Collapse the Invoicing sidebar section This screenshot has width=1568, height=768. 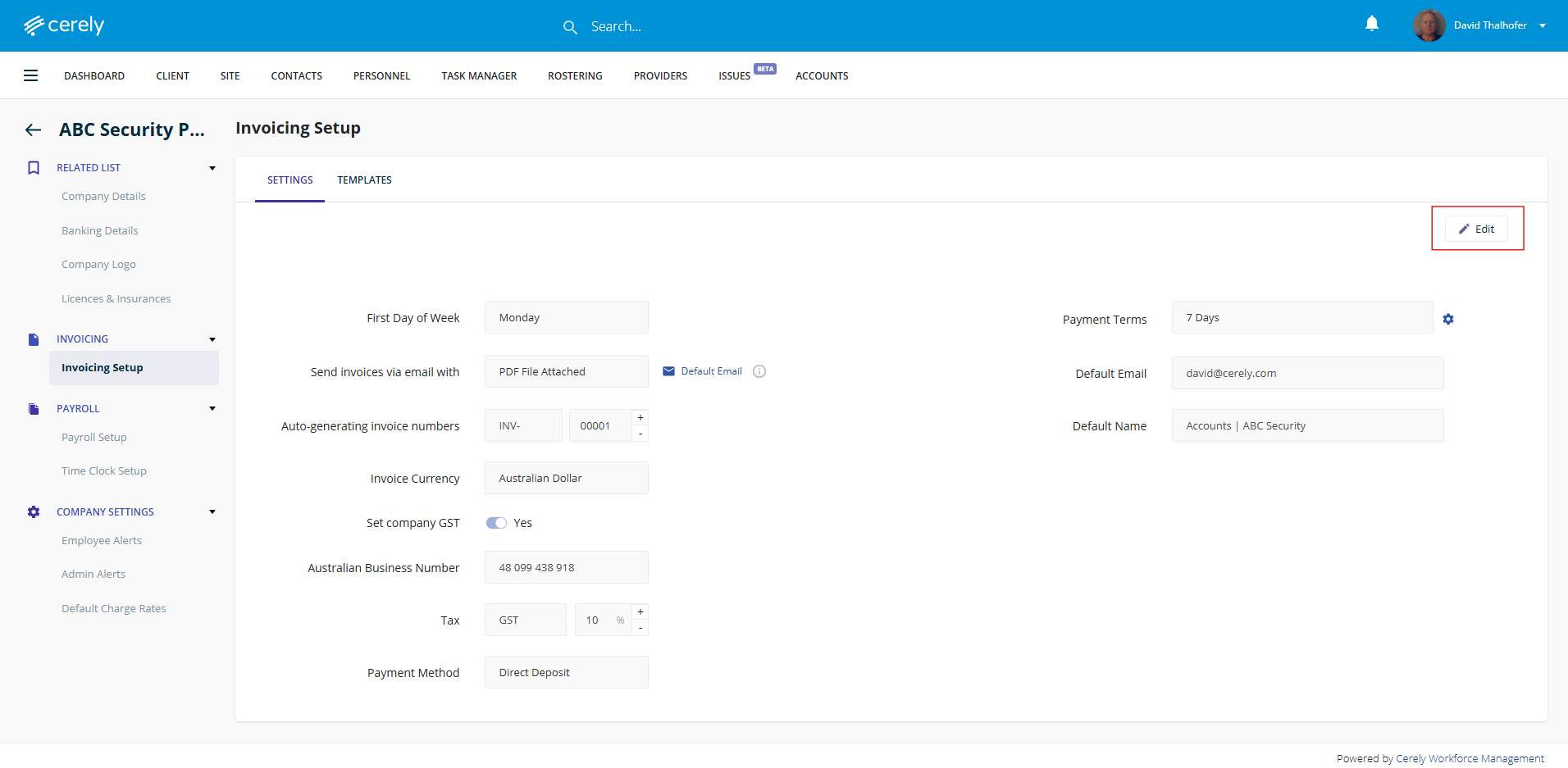212,339
